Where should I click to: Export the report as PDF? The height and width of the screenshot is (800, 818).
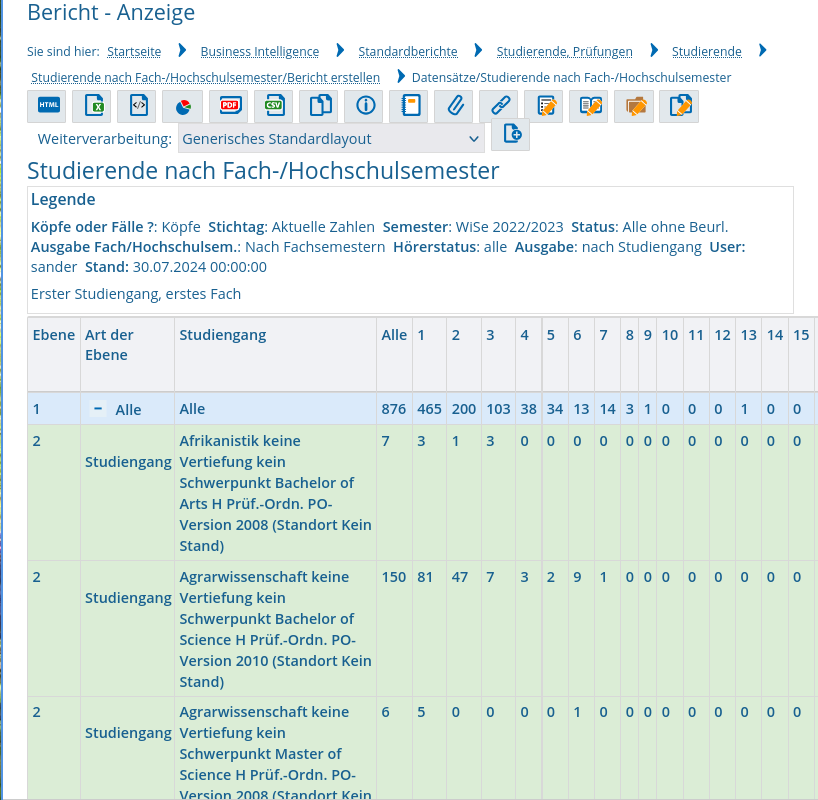228,106
